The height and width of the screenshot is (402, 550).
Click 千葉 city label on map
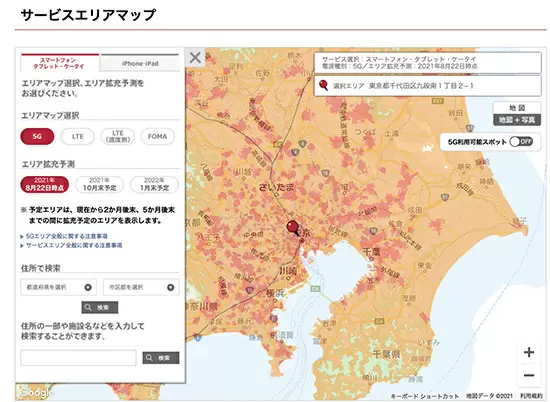point(371,252)
